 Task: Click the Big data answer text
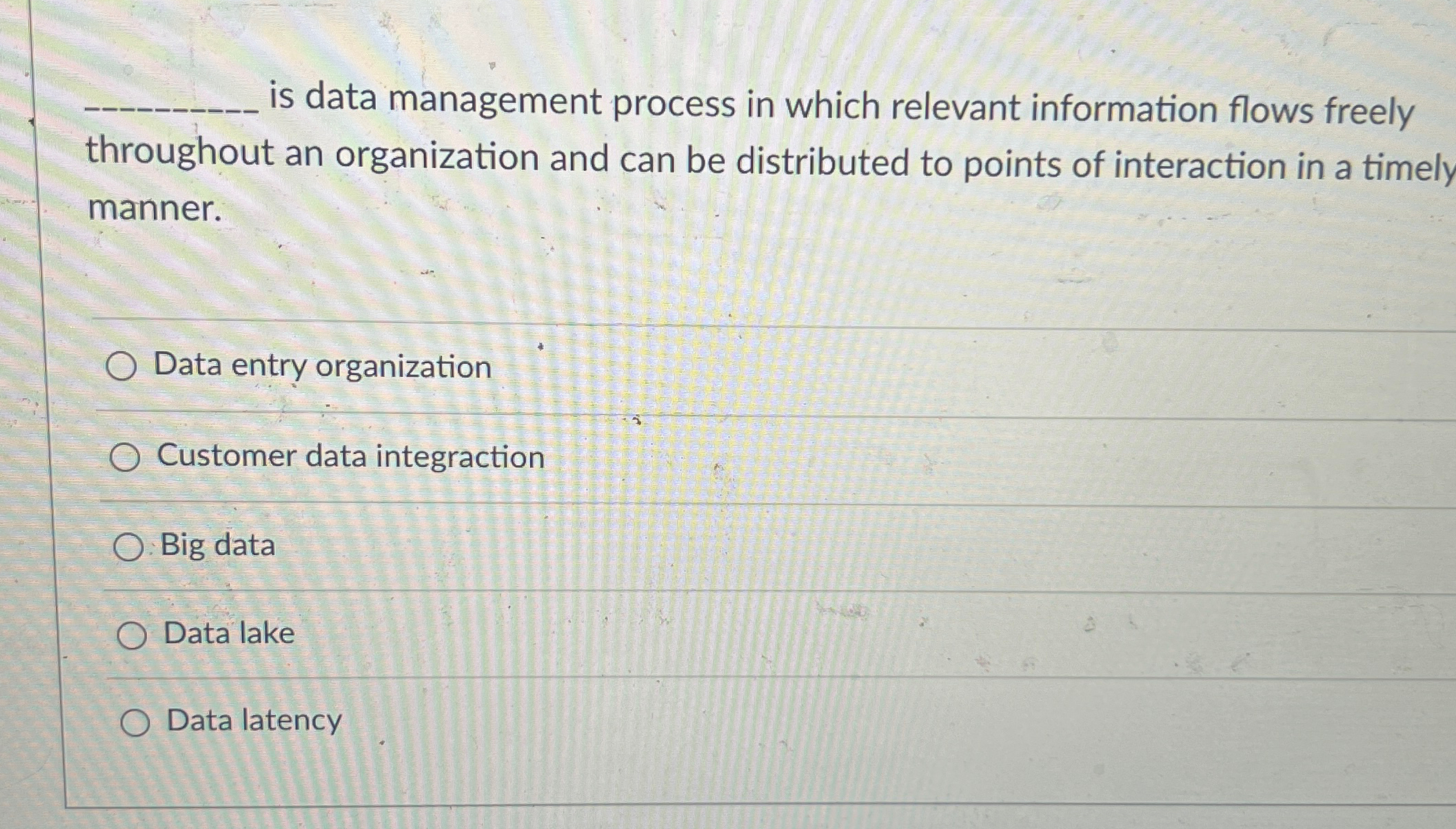pyautogui.click(x=216, y=545)
